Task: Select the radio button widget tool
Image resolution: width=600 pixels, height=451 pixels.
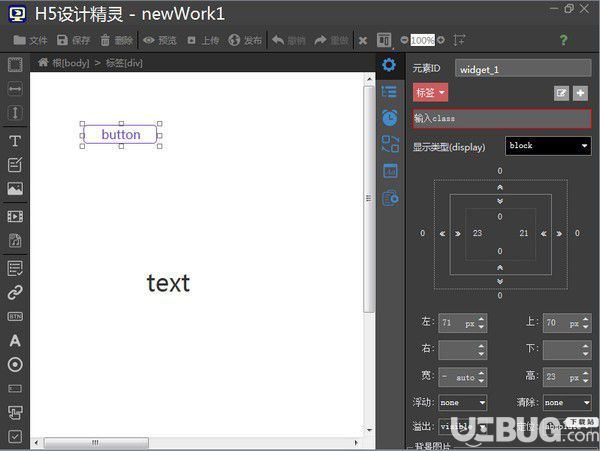Action: [15, 365]
